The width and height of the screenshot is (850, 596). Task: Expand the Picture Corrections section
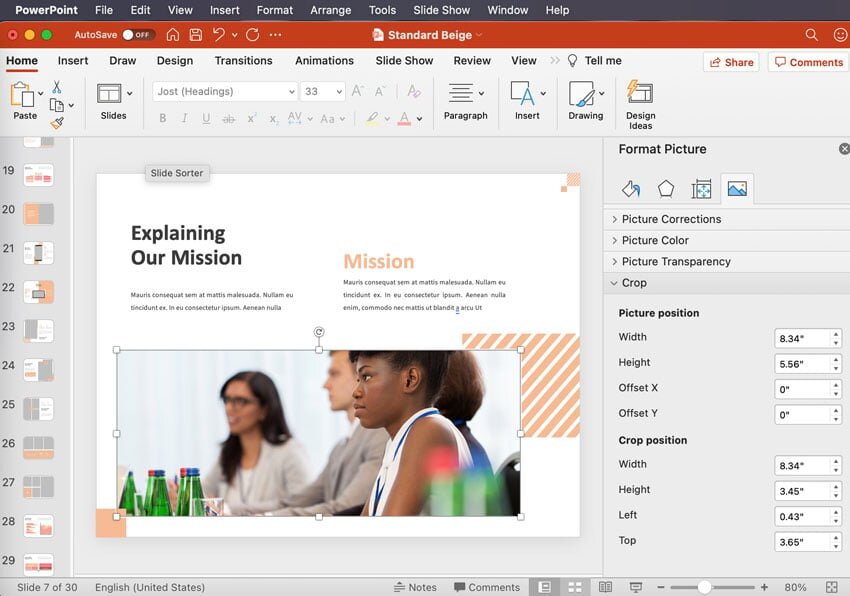tap(670, 219)
